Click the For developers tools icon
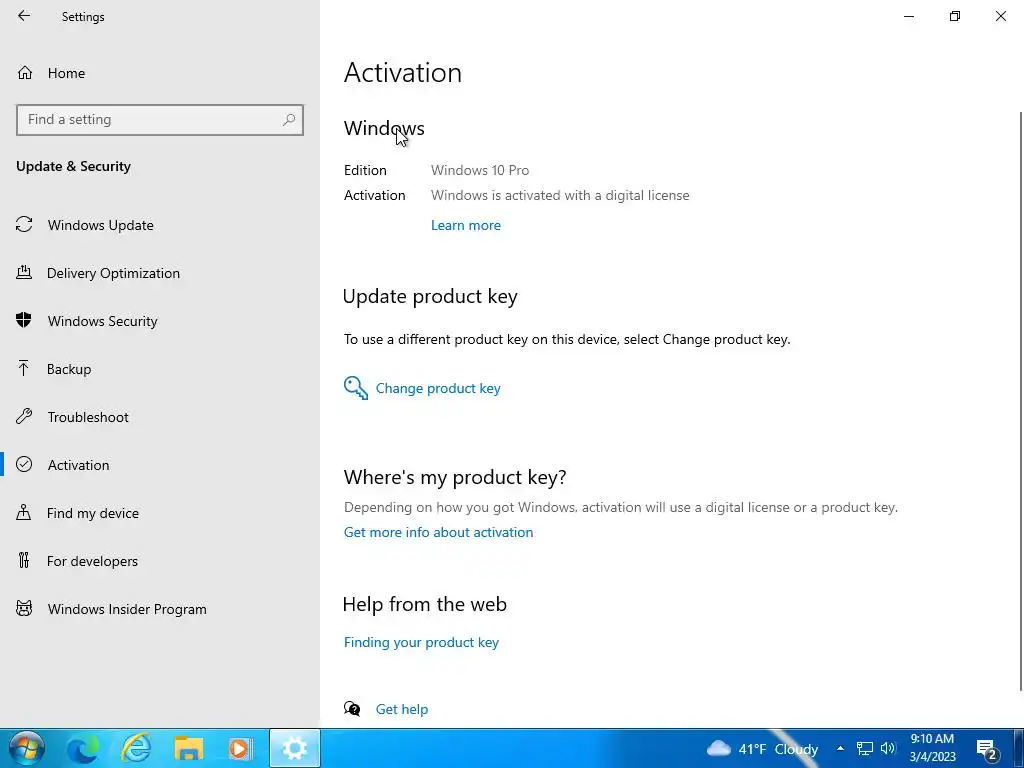1024x768 pixels. tap(24, 560)
